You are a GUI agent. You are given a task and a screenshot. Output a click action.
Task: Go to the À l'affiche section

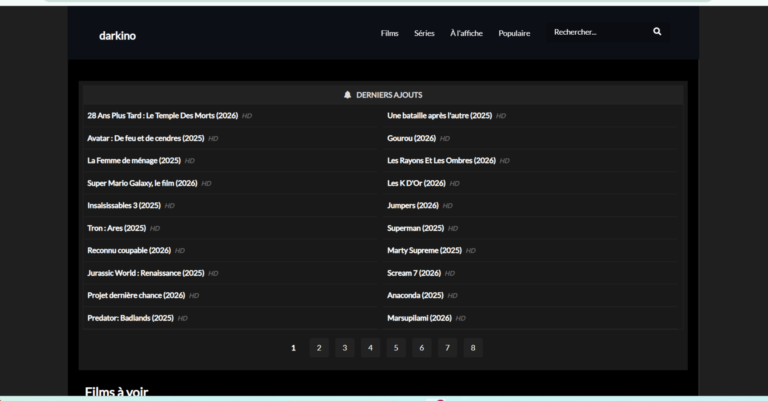tap(466, 33)
